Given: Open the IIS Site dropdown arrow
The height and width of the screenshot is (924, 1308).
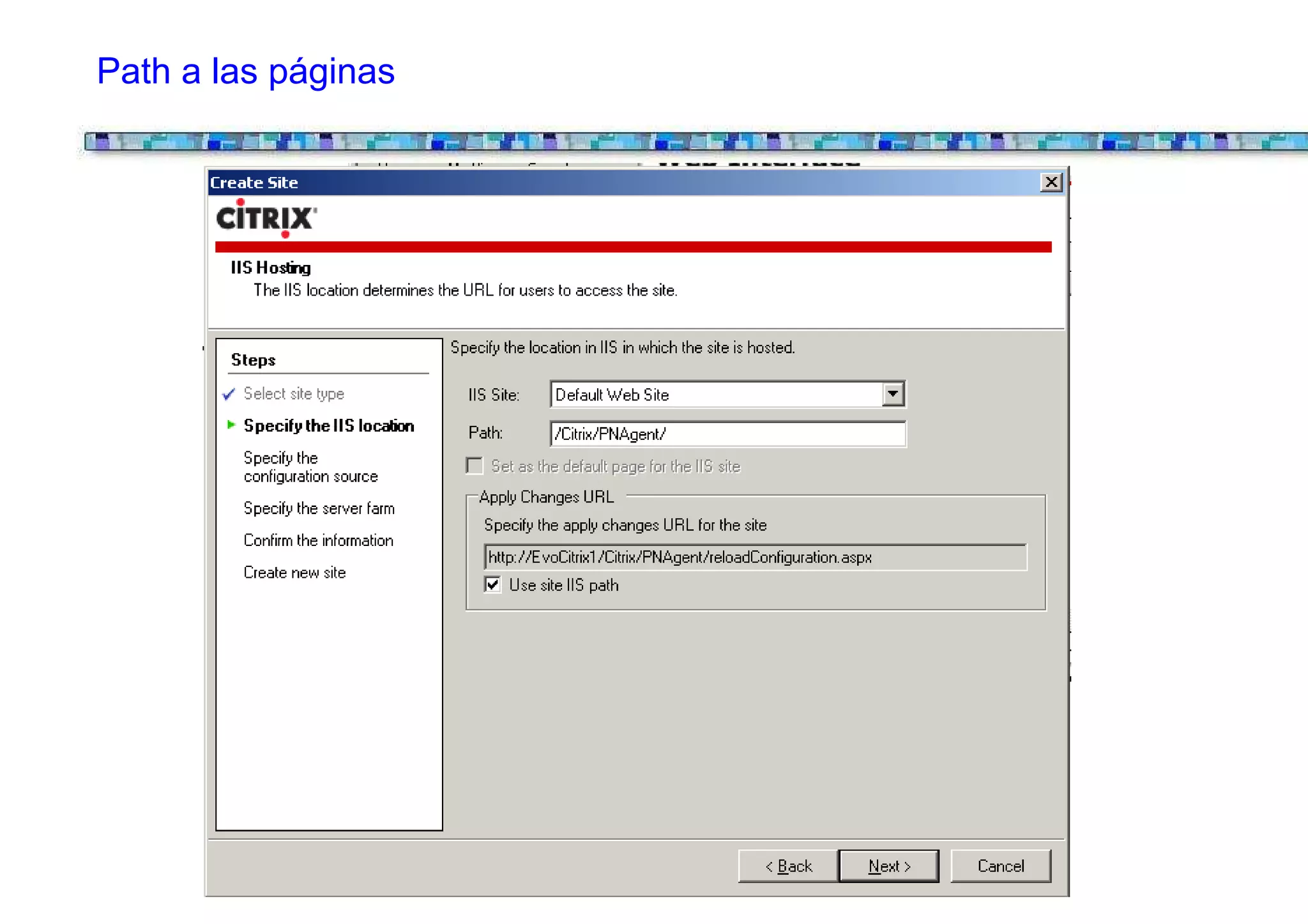Looking at the screenshot, I should 893,394.
